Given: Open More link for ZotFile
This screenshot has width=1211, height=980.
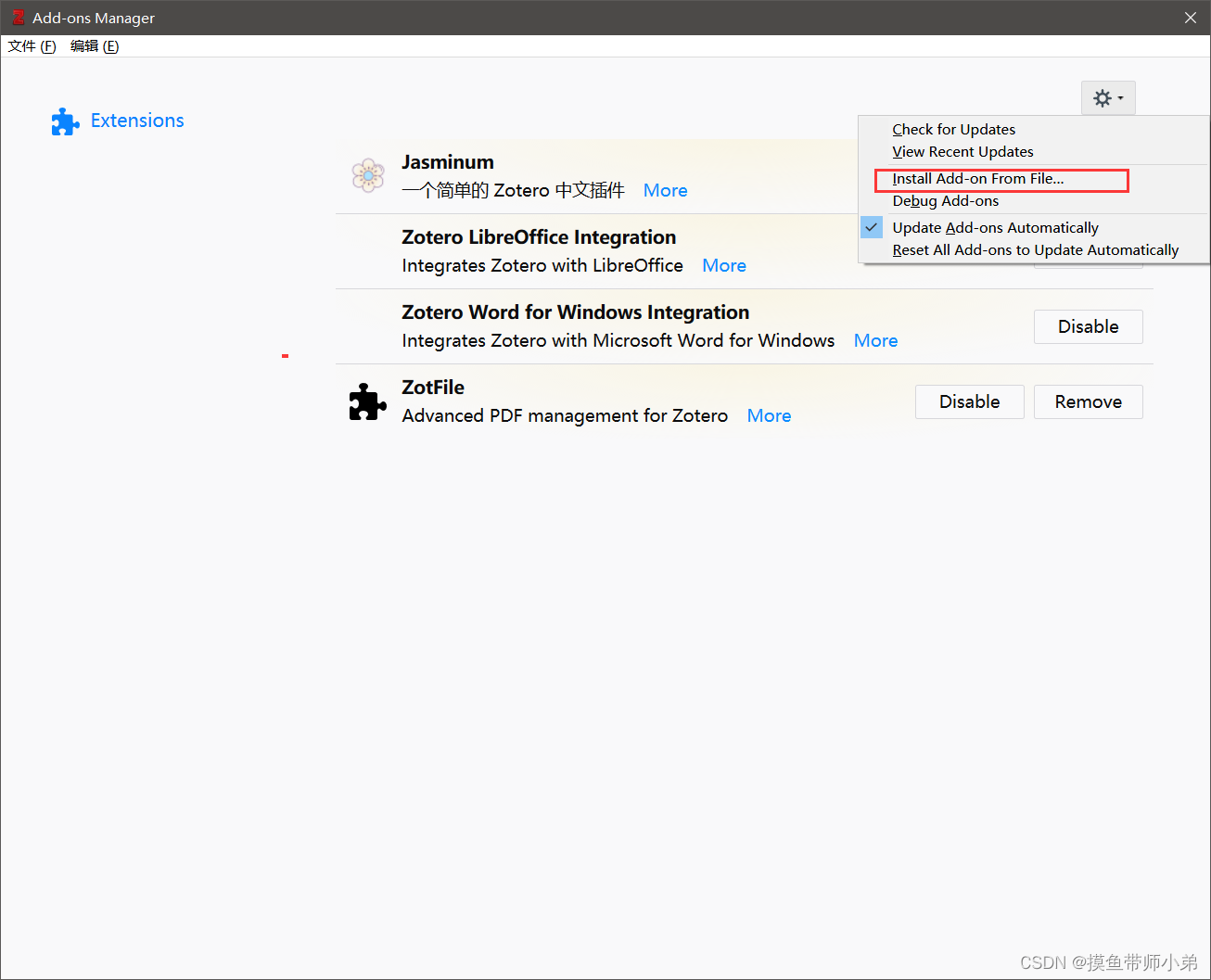Looking at the screenshot, I should point(769,415).
